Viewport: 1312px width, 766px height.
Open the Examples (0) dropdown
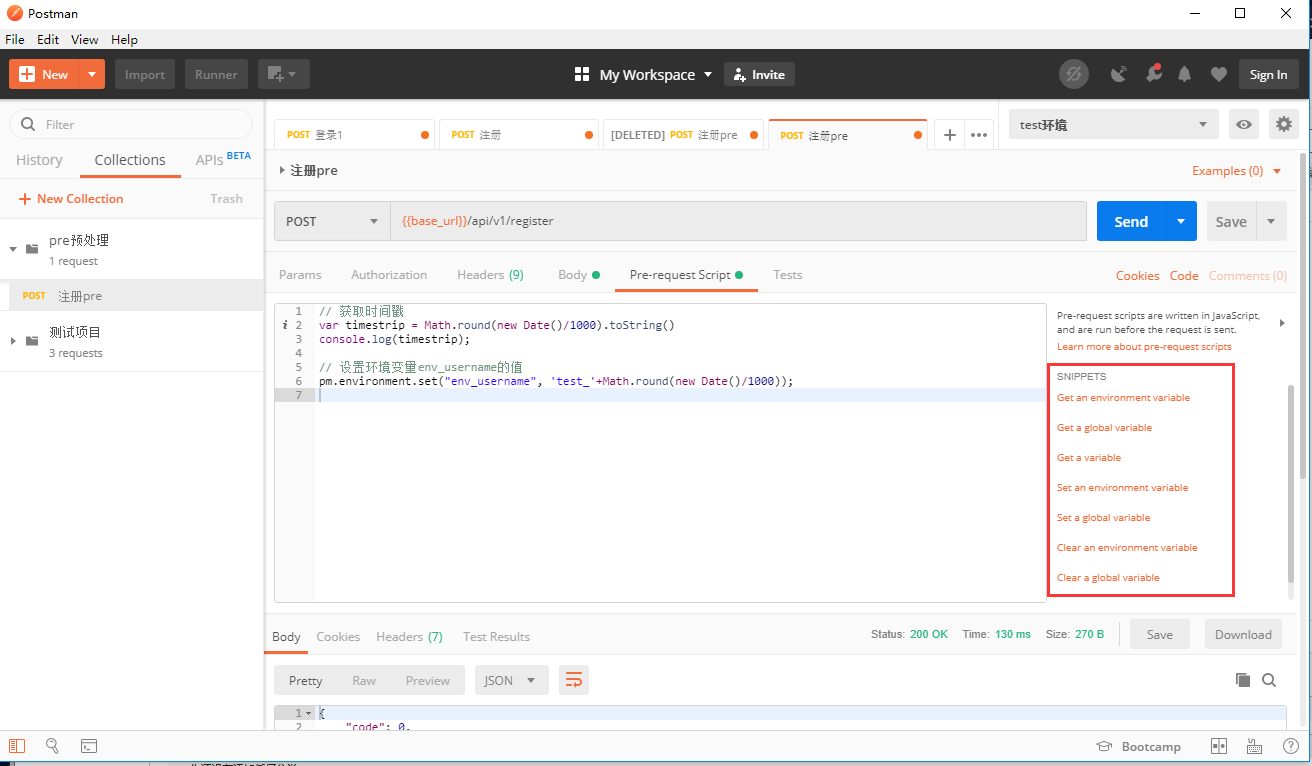[x=1237, y=171]
